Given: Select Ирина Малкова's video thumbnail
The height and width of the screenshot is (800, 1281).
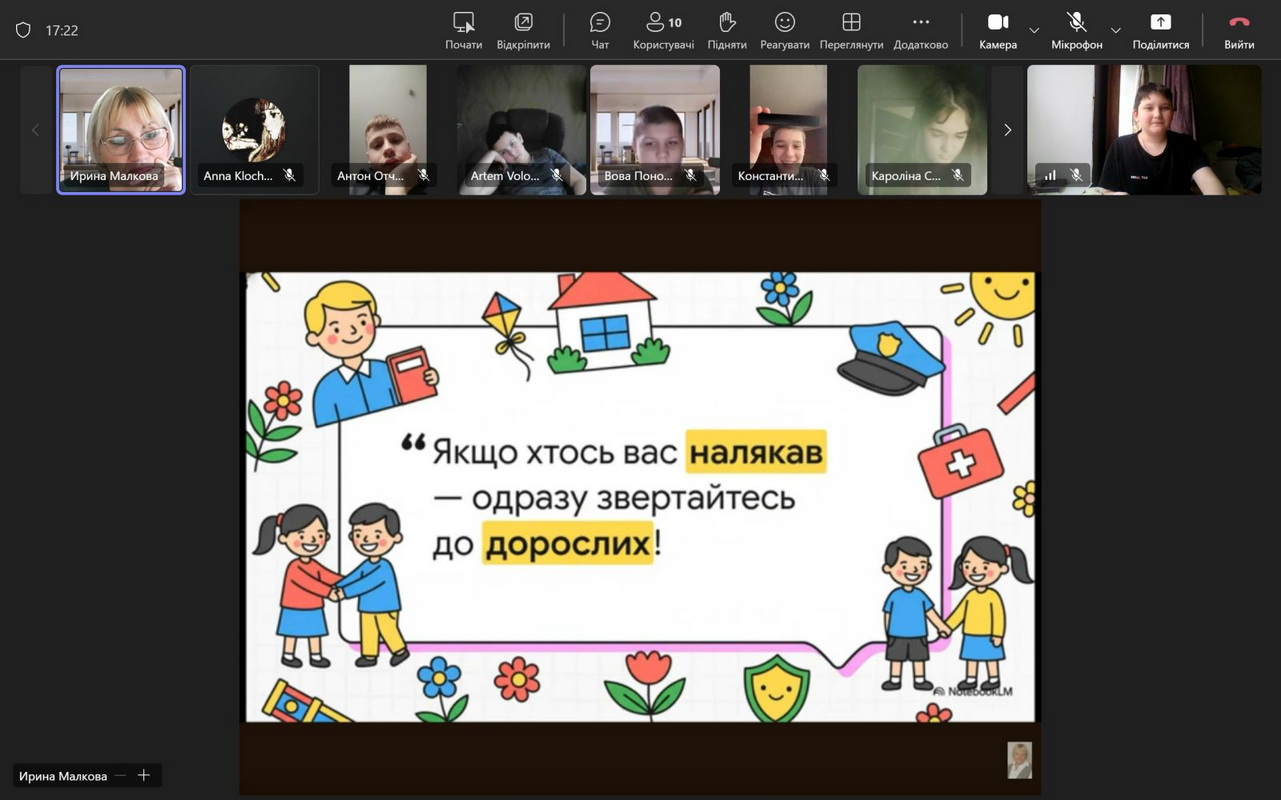Looking at the screenshot, I should tap(121, 130).
